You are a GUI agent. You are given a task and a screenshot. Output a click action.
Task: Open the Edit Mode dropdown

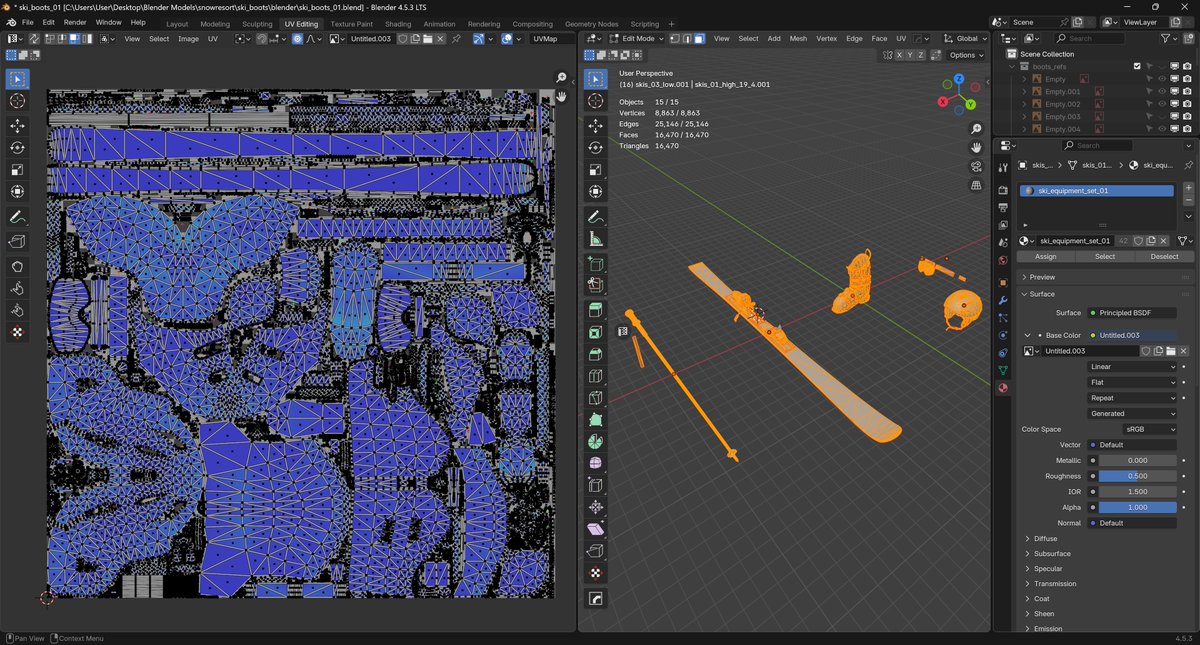tap(637, 39)
